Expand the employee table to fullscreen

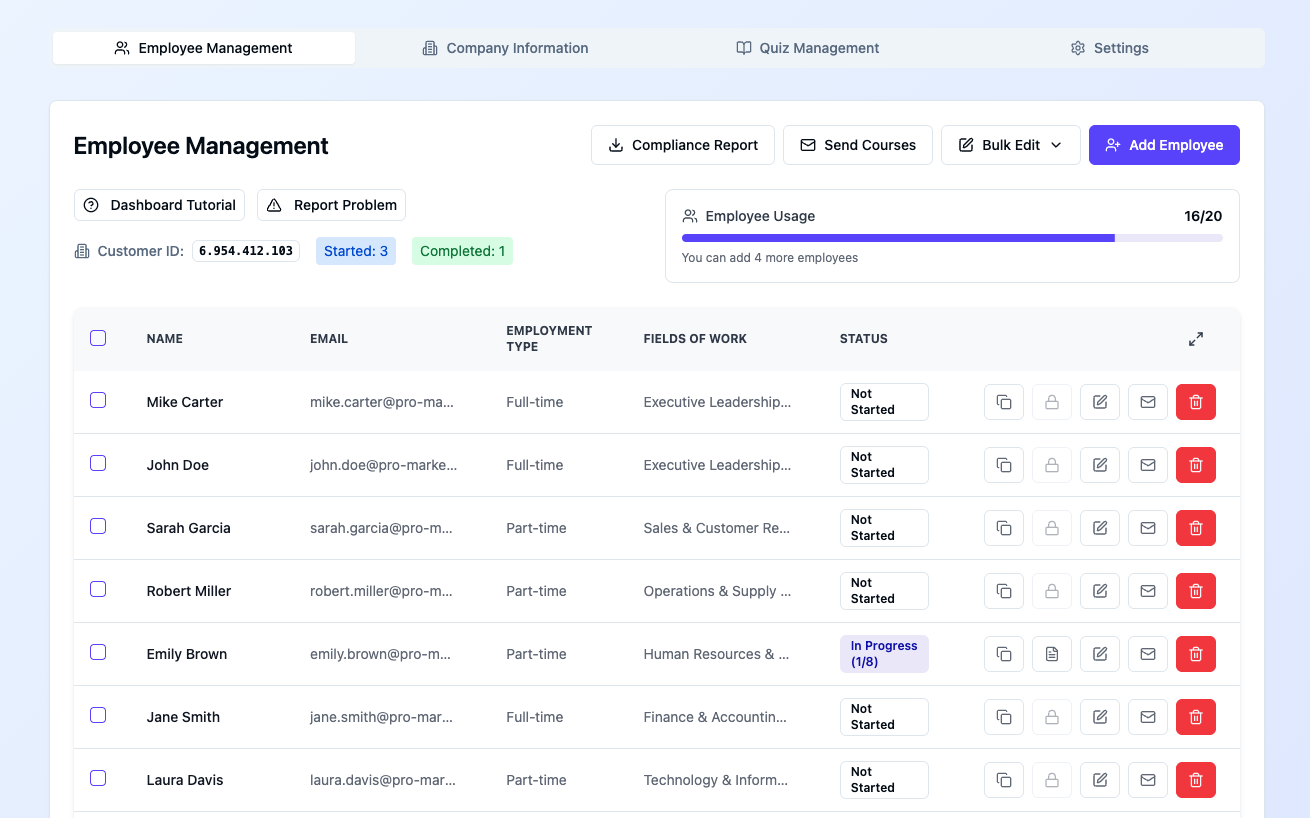coord(1195,338)
